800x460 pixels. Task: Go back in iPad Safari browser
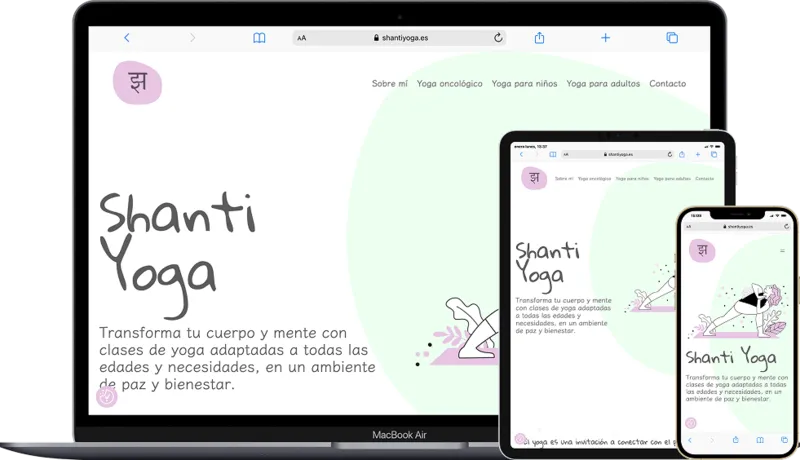[x=521, y=154]
